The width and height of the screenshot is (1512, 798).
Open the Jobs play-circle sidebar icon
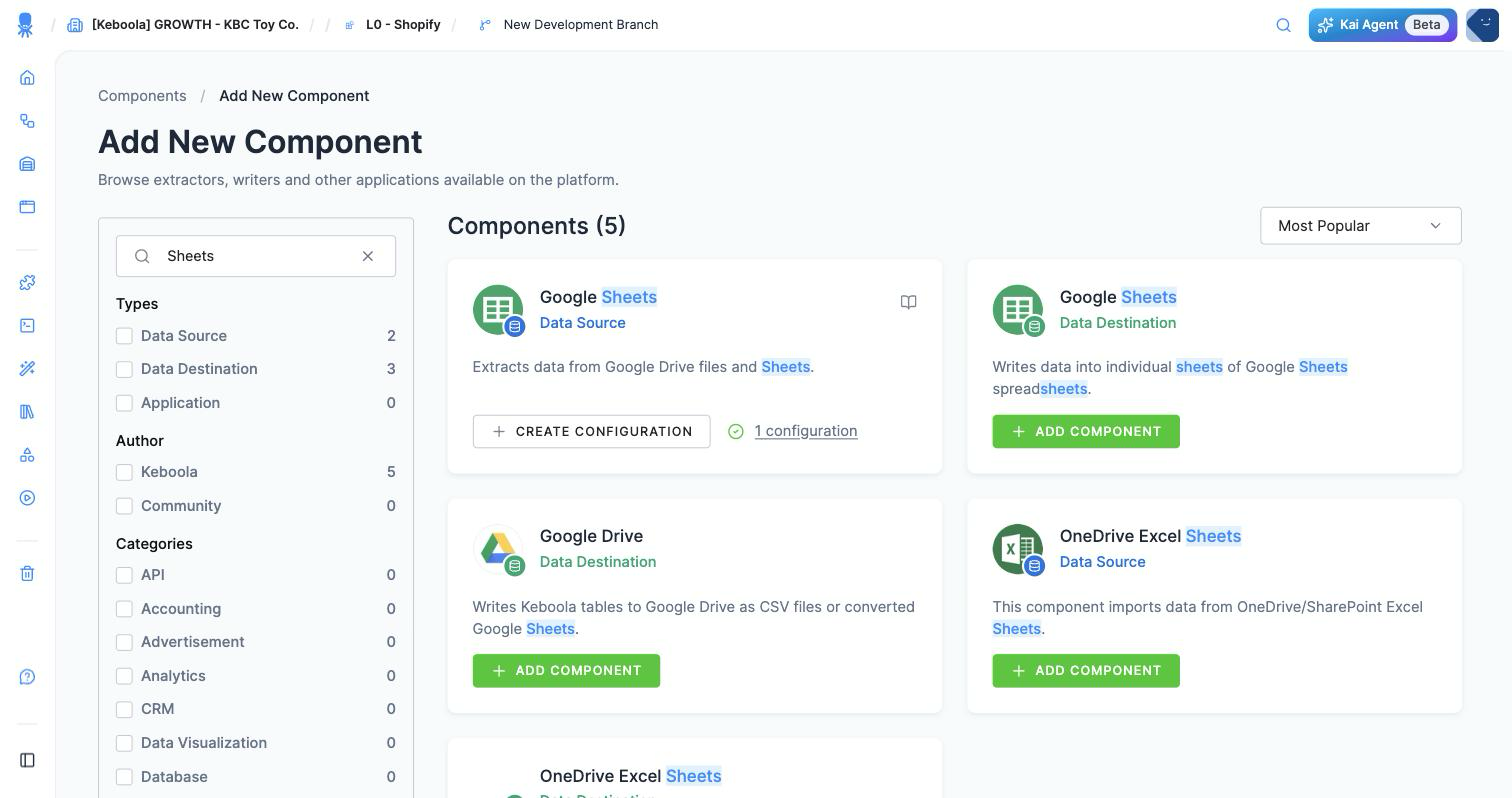tap(27, 498)
